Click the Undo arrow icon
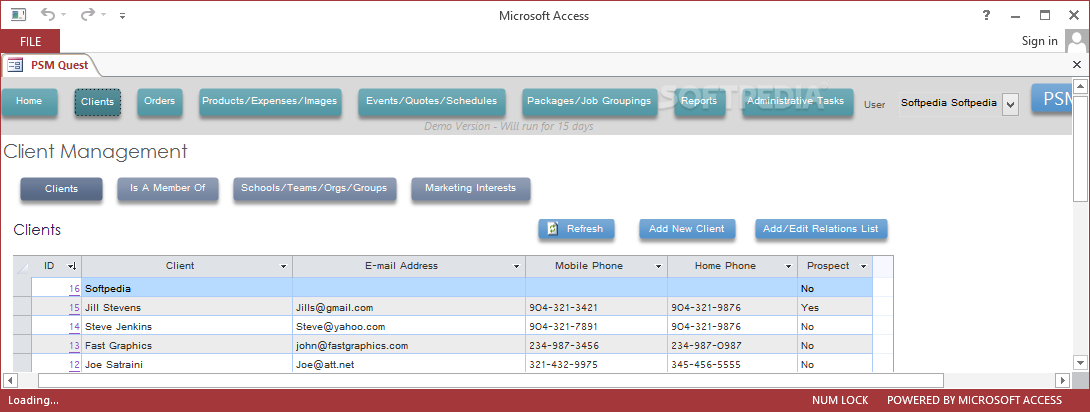1090x412 pixels. (48, 15)
